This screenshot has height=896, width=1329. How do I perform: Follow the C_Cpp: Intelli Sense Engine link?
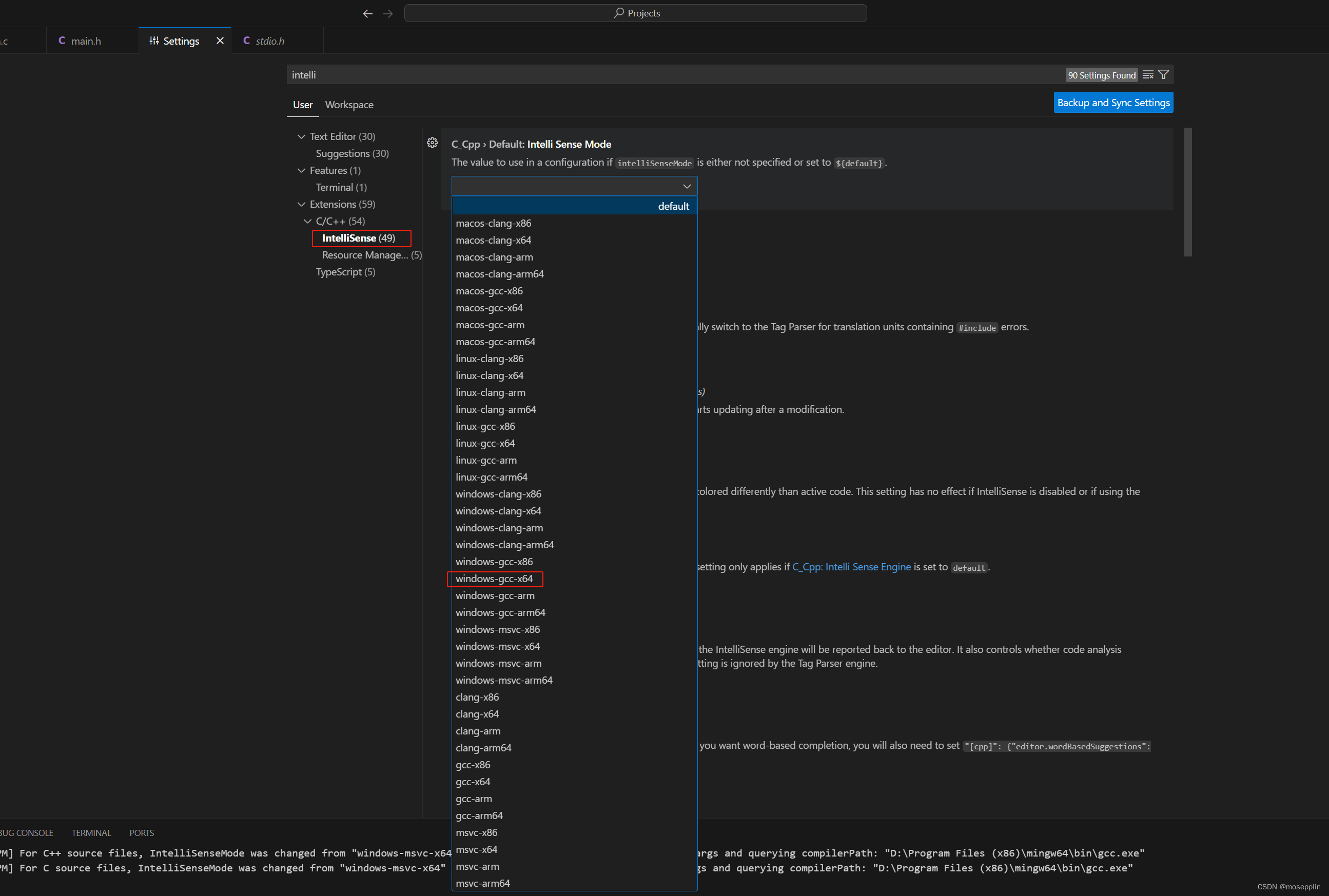851,566
